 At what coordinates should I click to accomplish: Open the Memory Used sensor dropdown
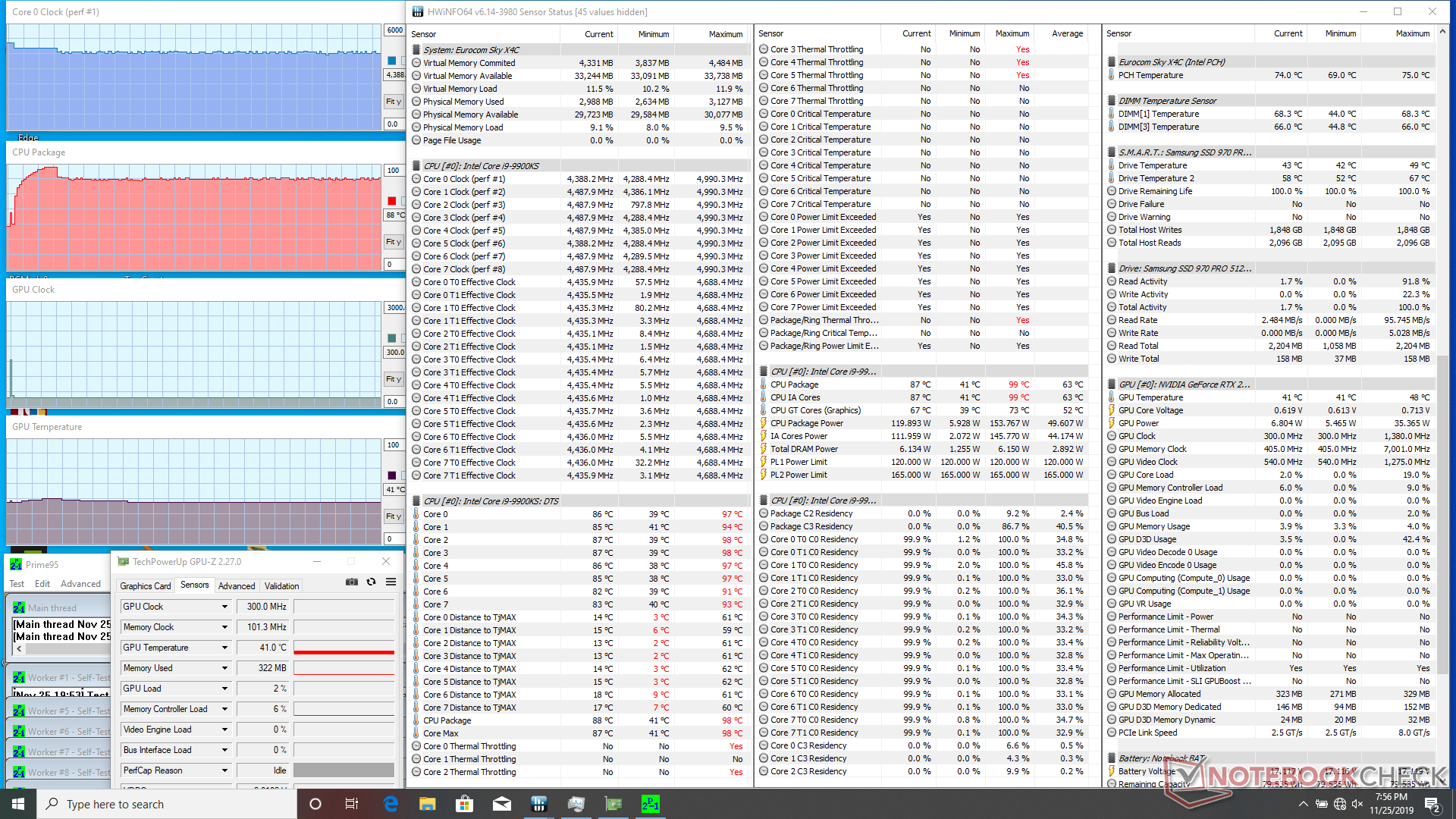[x=224, y=668]
